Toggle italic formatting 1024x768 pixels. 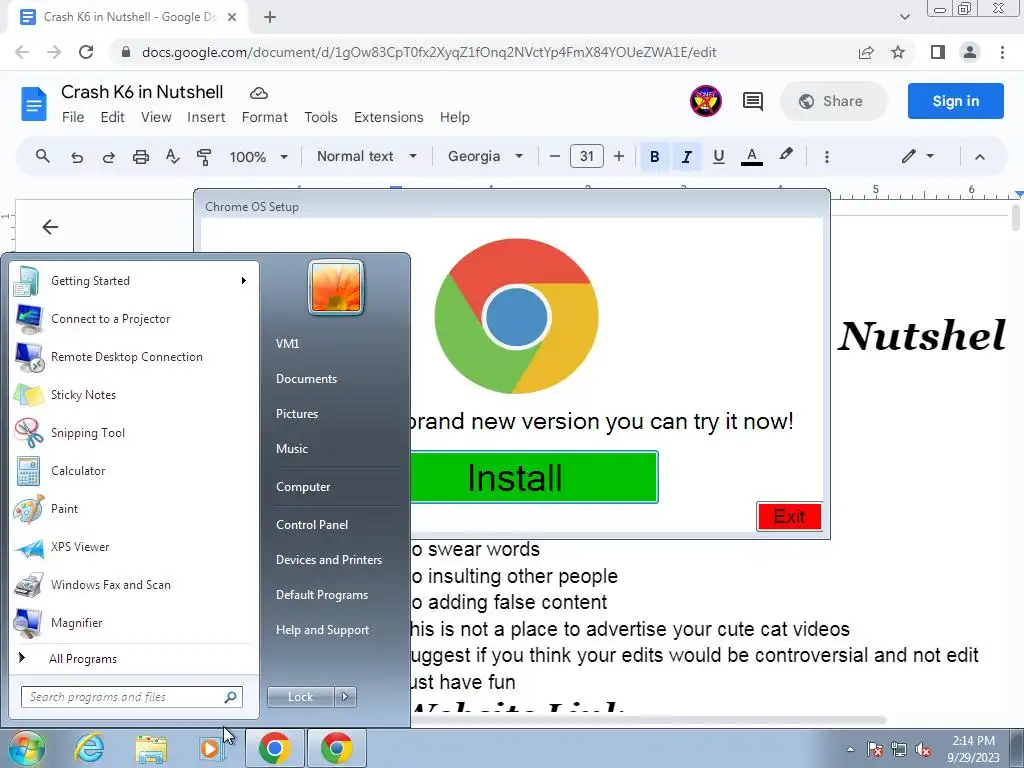[x=686, y=157]
